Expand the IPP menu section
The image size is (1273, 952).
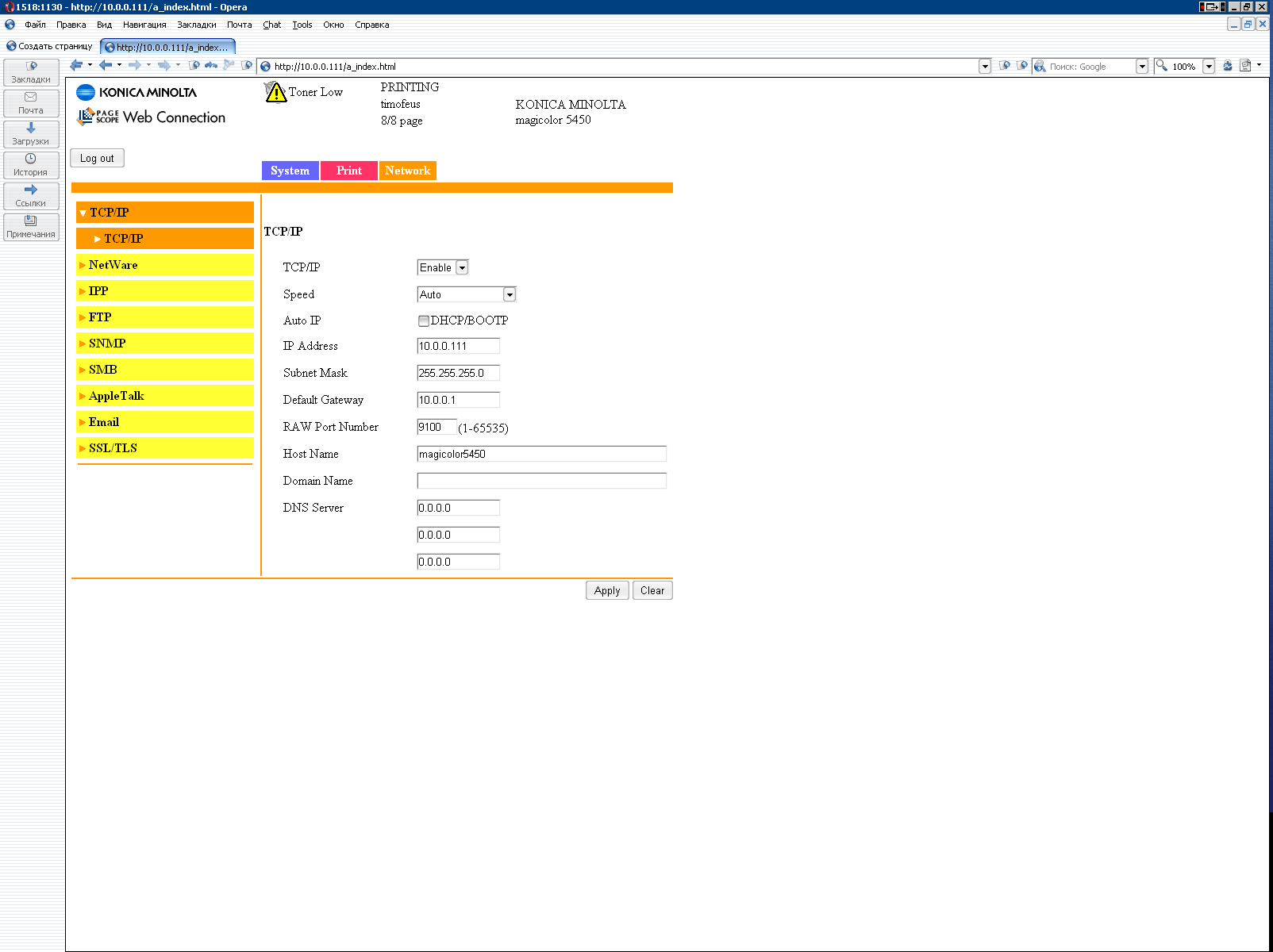[165, 291]
